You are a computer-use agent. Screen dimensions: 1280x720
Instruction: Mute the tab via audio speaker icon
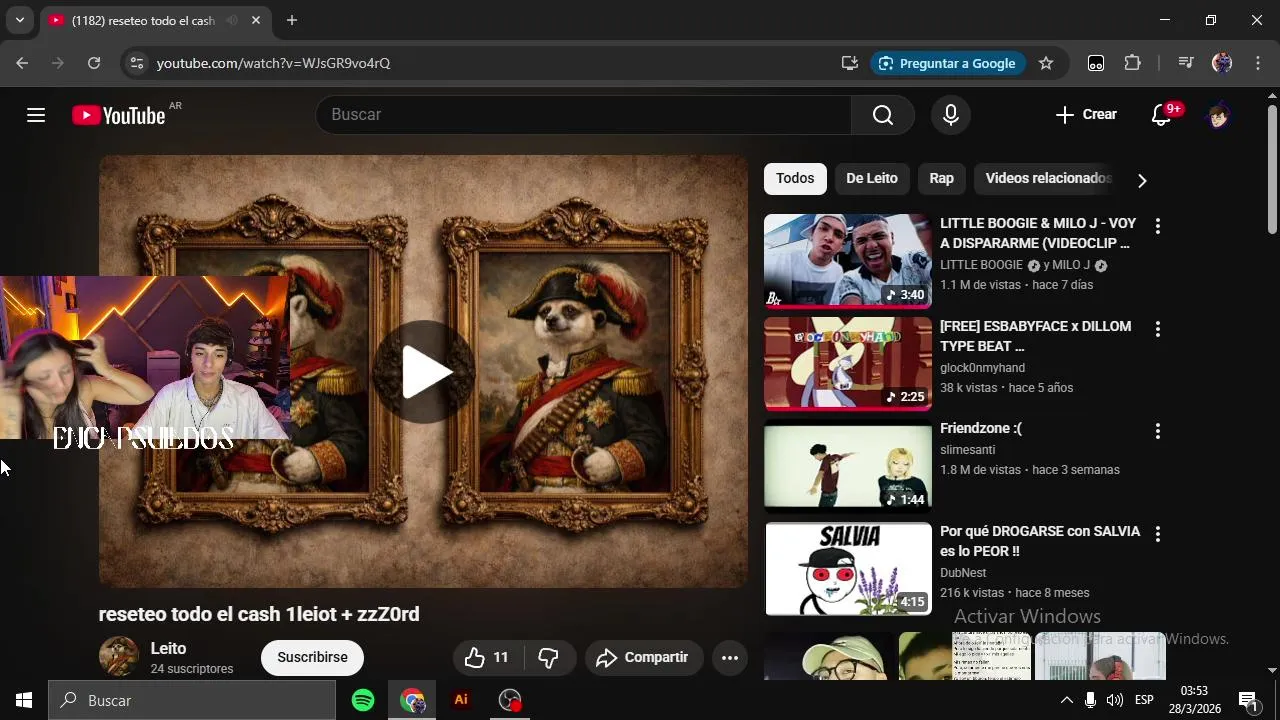[232, 20]
